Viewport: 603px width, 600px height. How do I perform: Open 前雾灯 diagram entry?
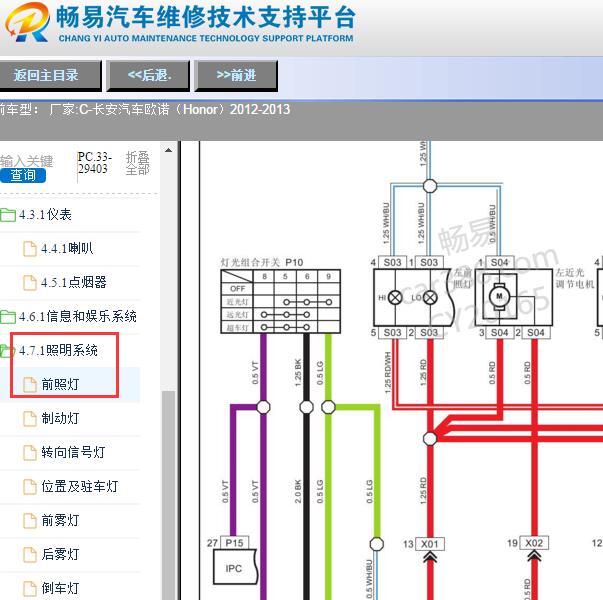point(60,520)
